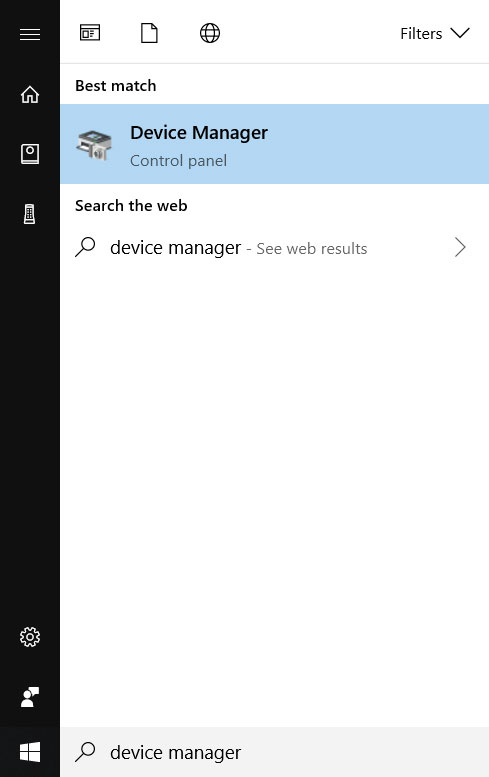Click the 'Search the web' heading
Screen dimensions: 489x777
coord(131,205)
